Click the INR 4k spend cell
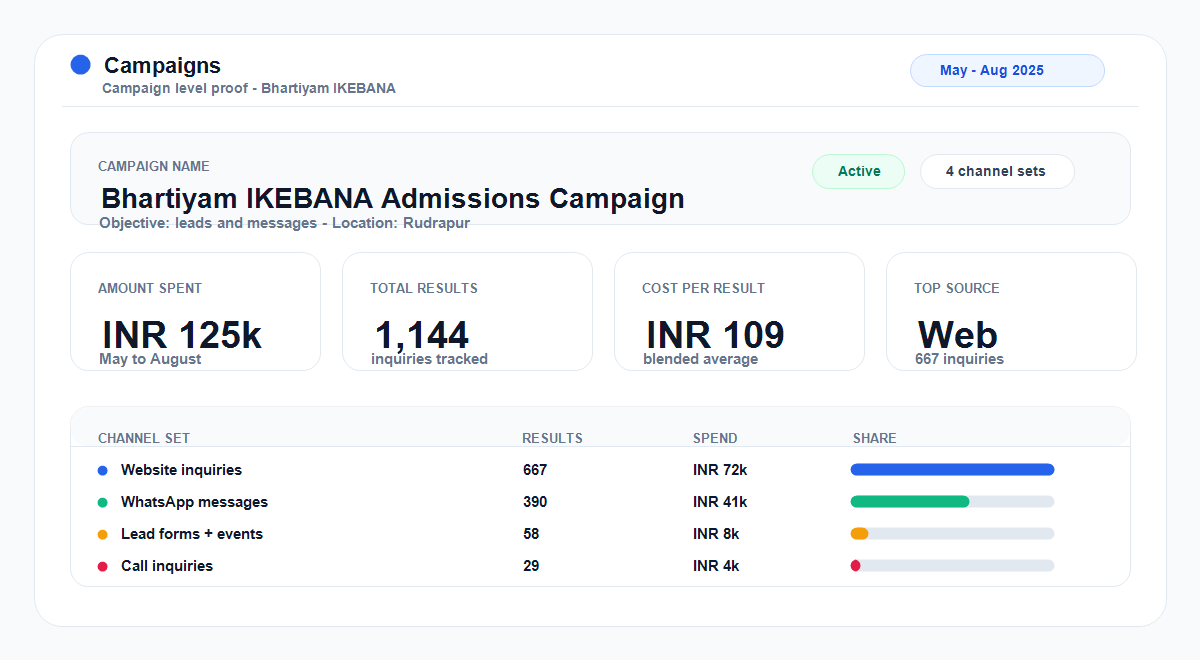Image resolution: width=1200 pixels, height=660 pixels. coord(716,566)
